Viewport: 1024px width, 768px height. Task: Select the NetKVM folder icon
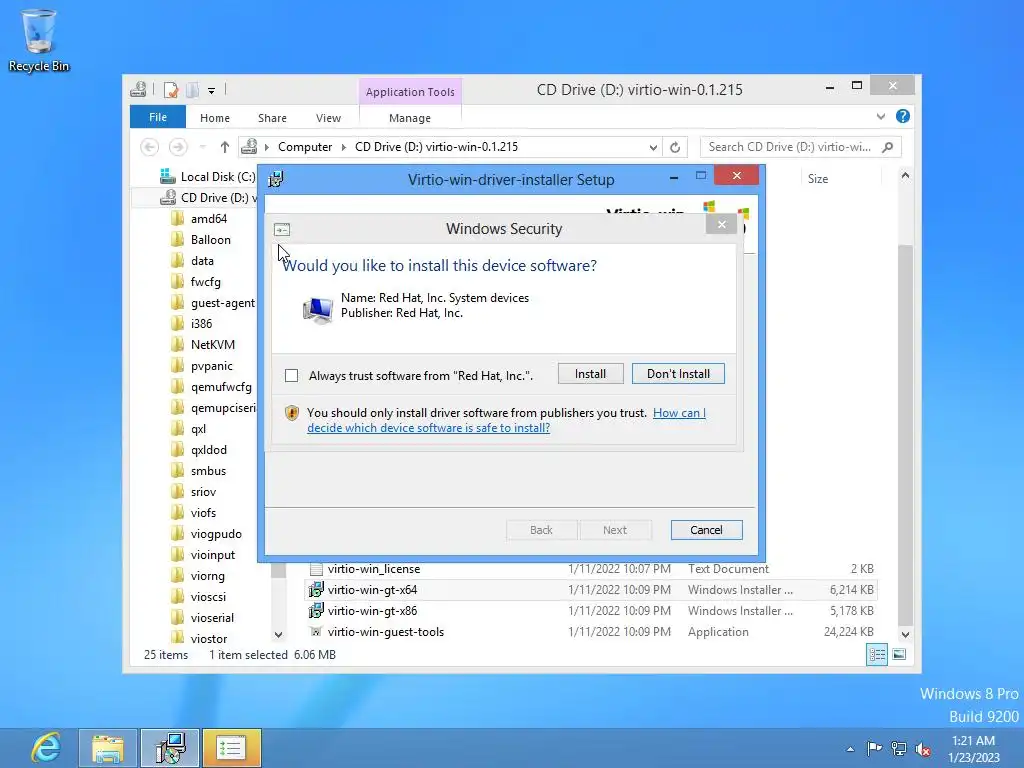tap(177, 344)
